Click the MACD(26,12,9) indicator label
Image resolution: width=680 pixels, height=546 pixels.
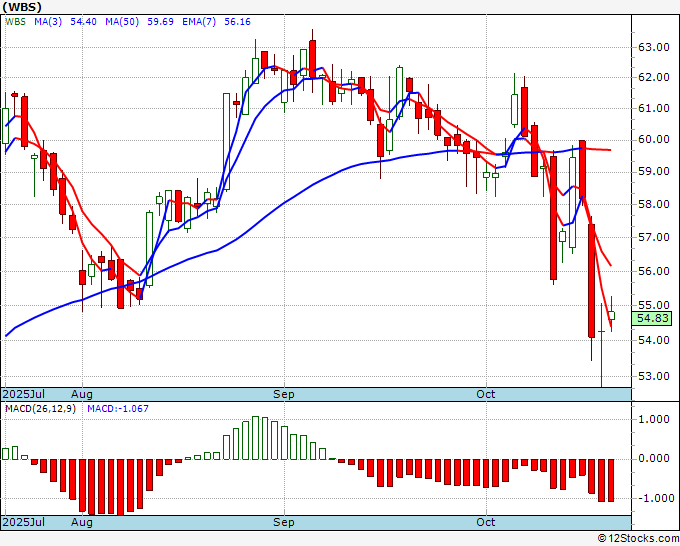pyautogui.click(x=40, y=409)
